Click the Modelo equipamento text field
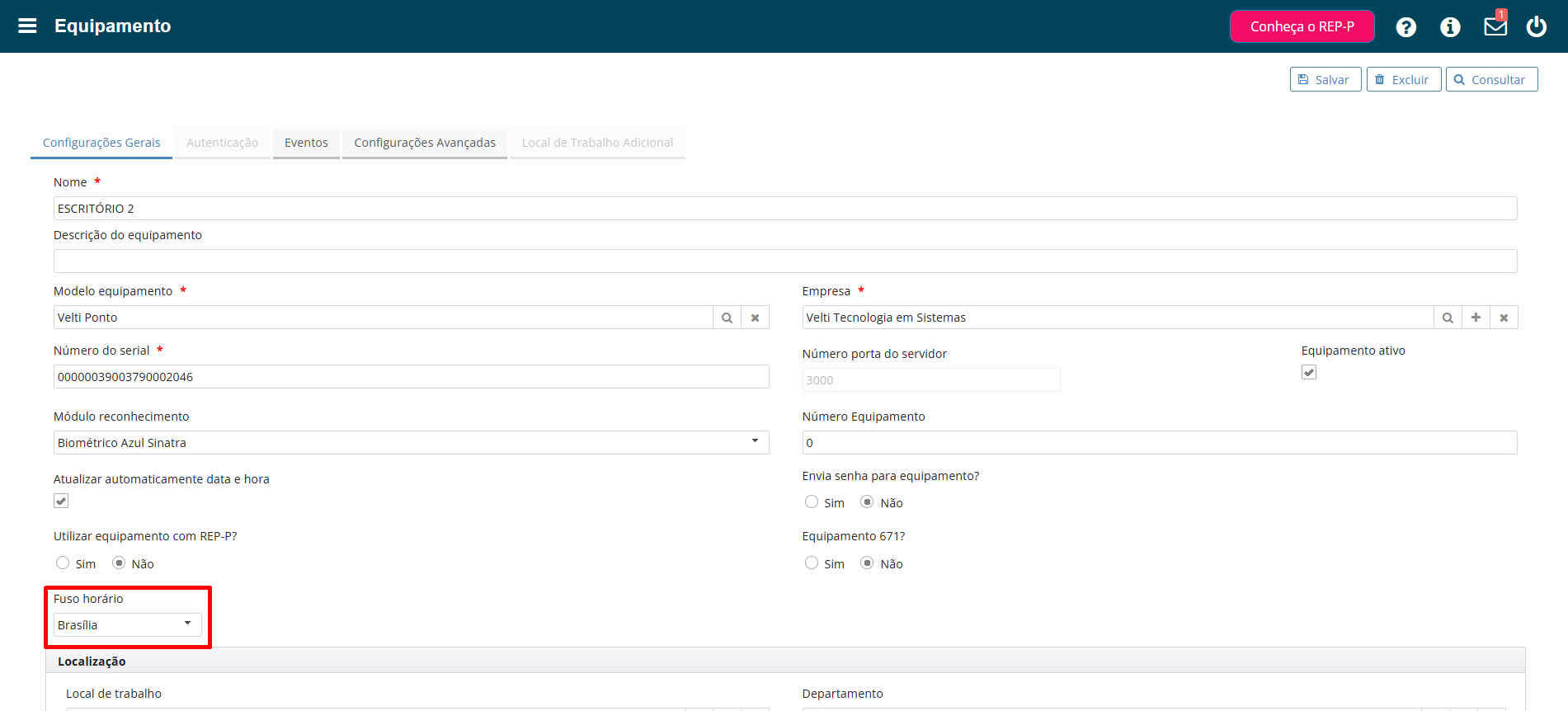 pos(383,318)
